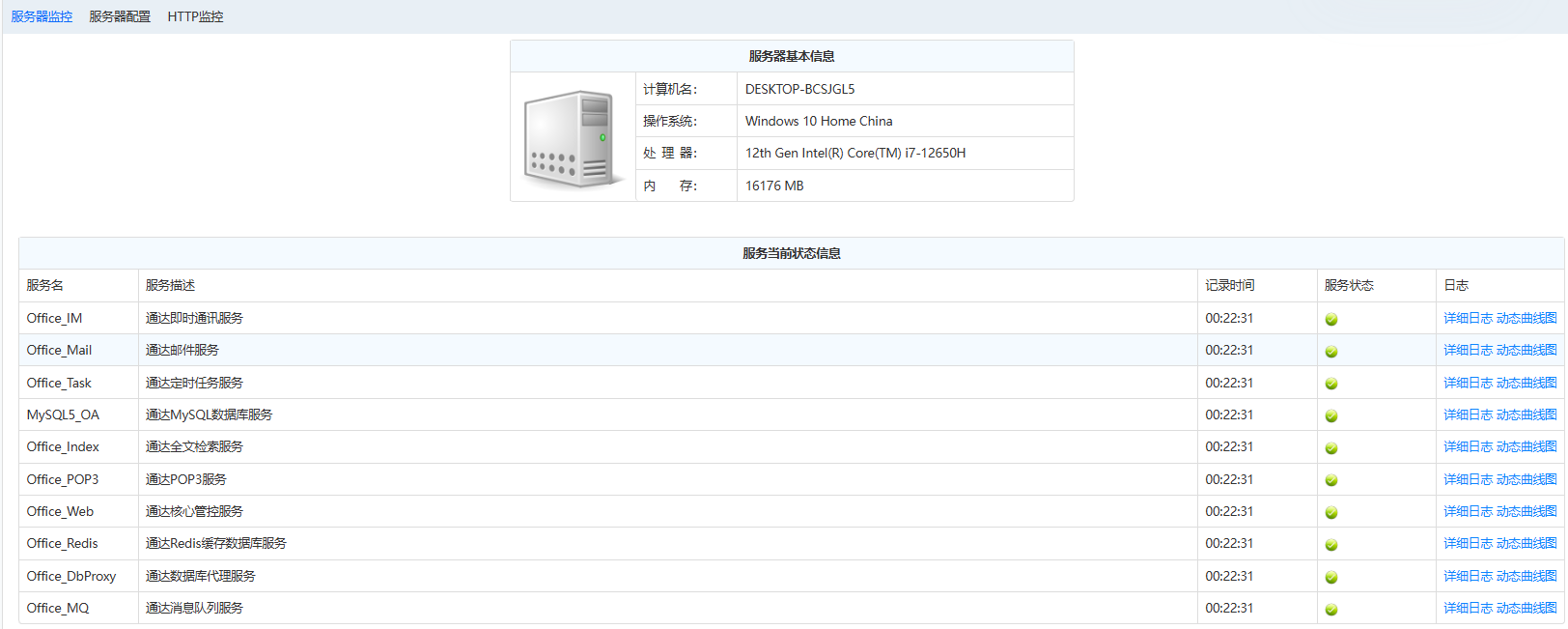Go to the HTTP监控 tab

195,16
